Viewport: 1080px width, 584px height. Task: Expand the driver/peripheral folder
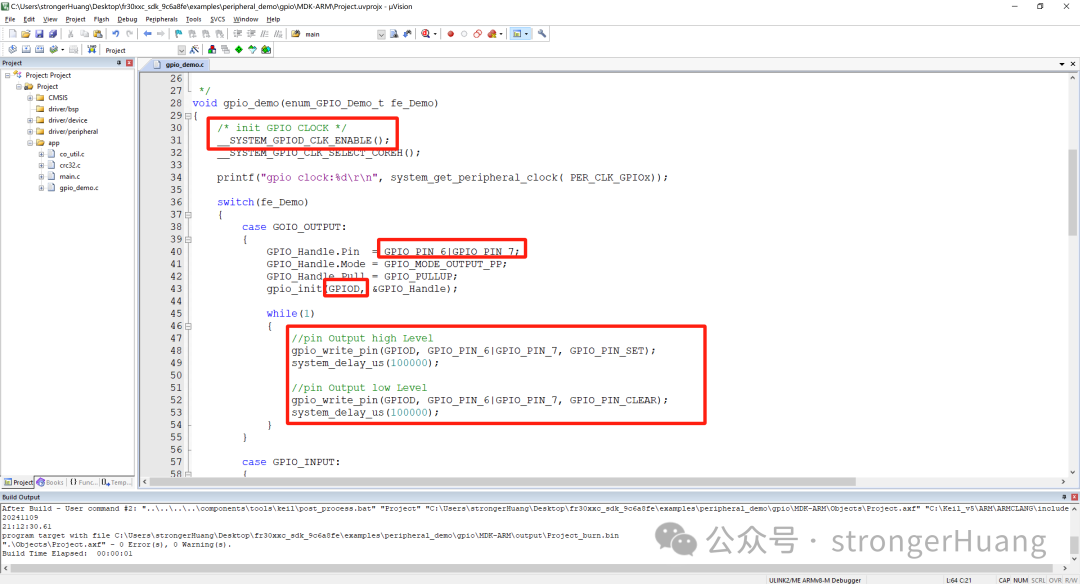click(x=30, y=132)
